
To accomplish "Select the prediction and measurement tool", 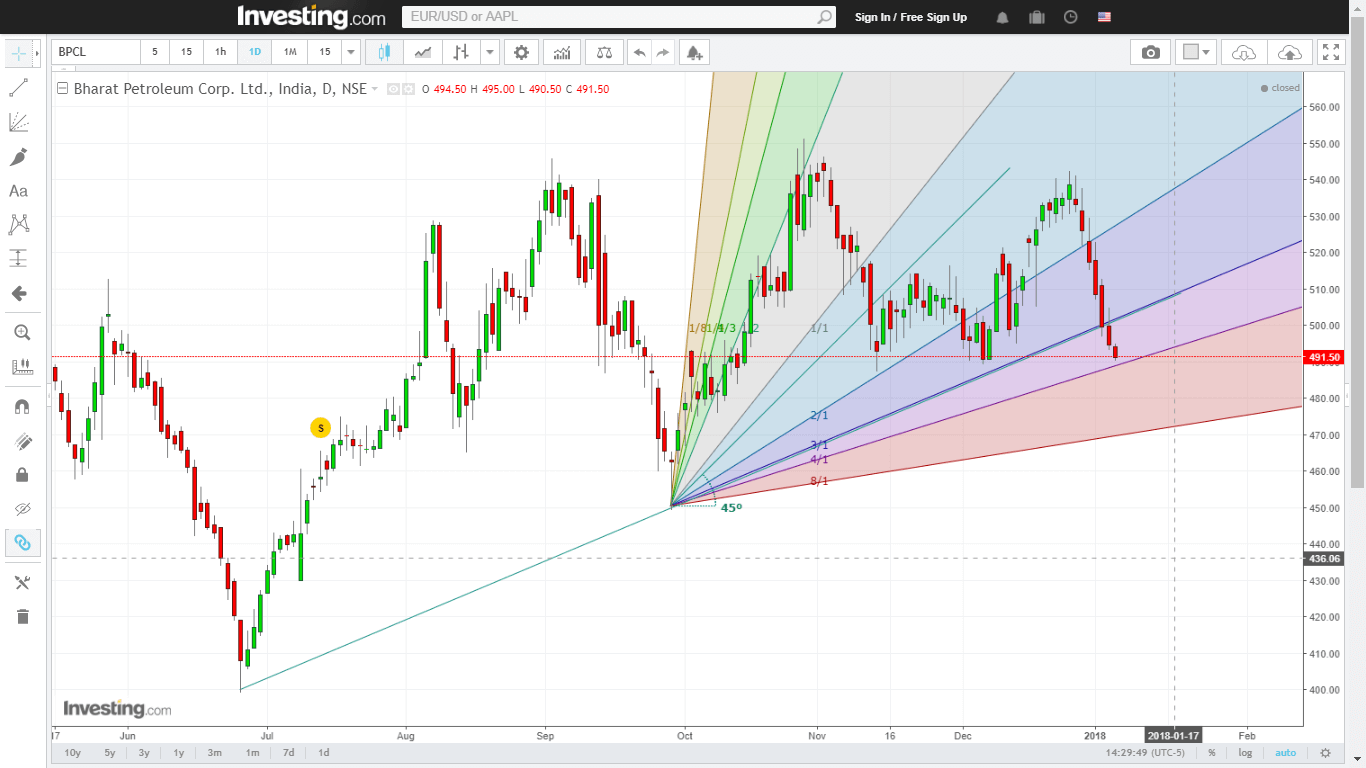I will coord(18,258).
